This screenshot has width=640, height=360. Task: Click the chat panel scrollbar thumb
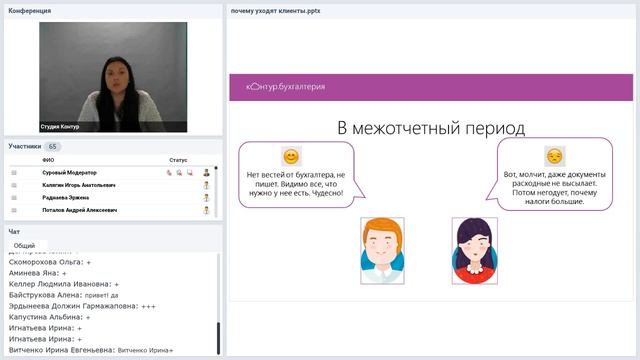[218, 338]
